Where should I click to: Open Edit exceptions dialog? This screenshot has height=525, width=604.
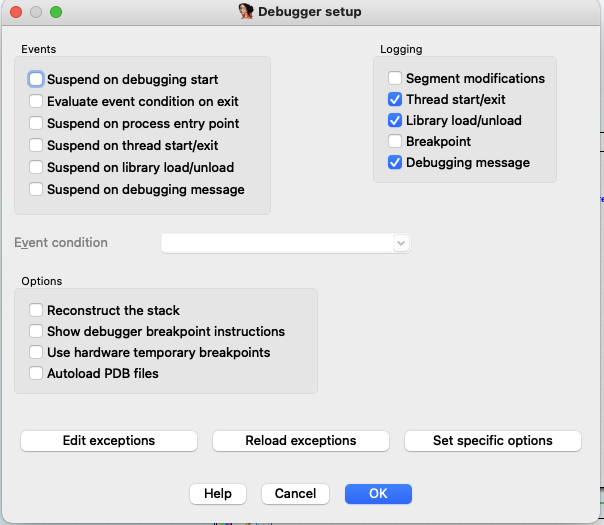click(x=109, y=441)
